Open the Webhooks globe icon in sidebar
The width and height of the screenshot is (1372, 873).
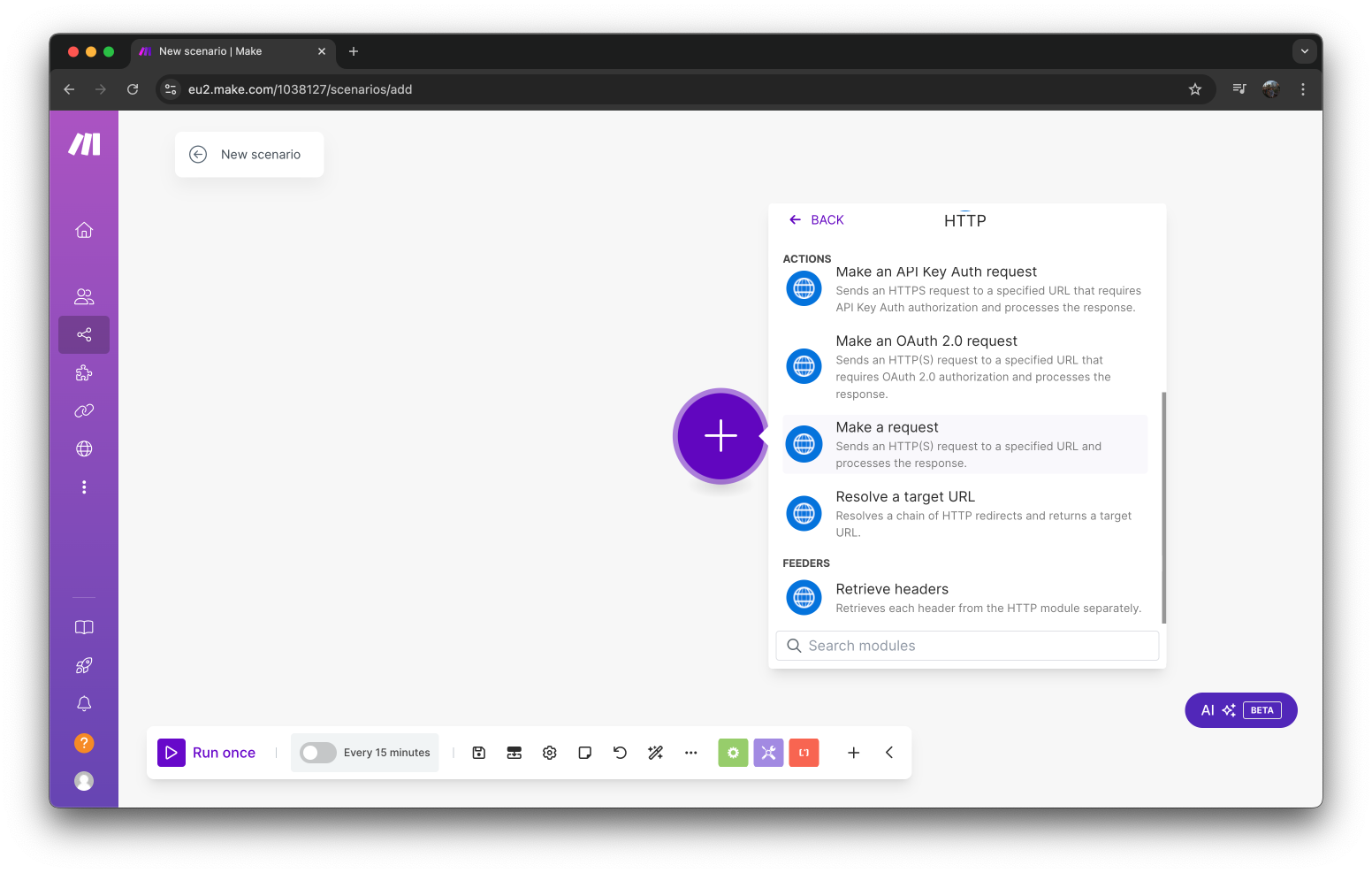coord(84,448)
